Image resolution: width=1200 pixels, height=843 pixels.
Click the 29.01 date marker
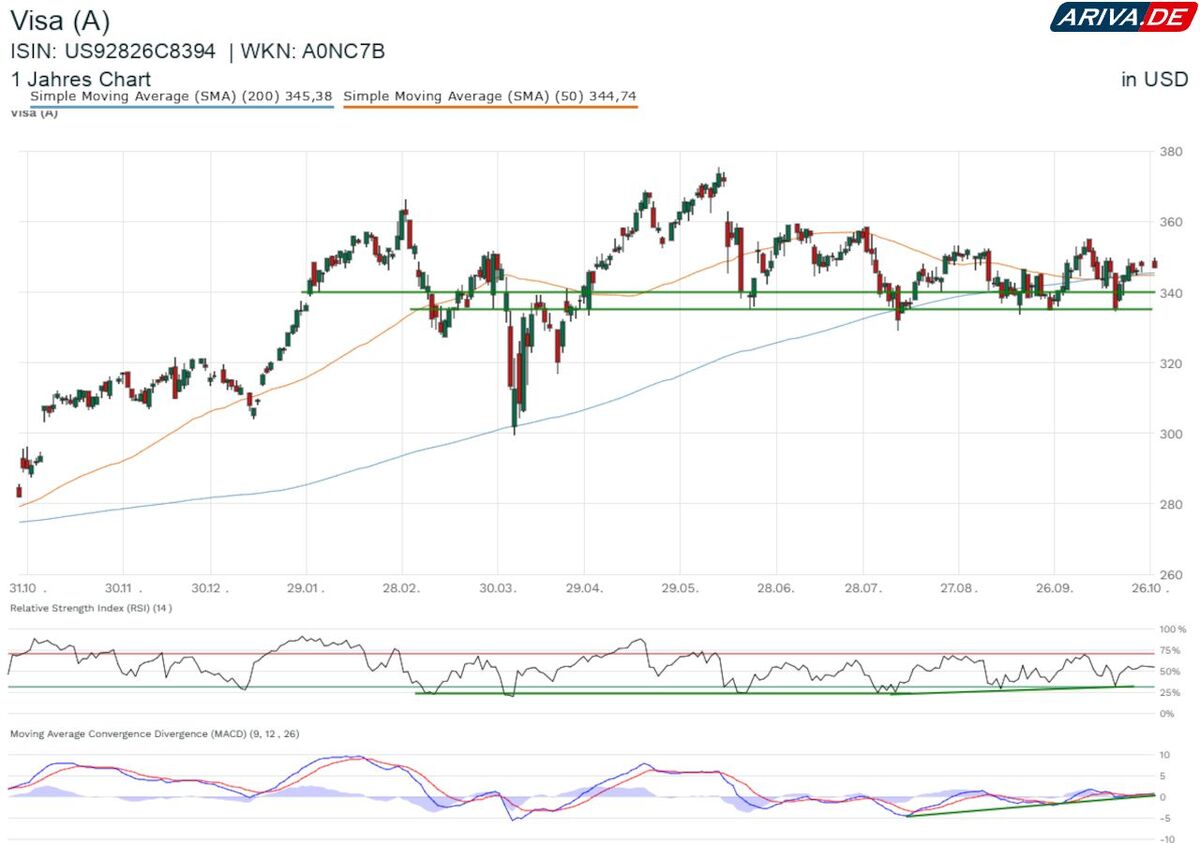pyautogui.click(x=306, y=588)
